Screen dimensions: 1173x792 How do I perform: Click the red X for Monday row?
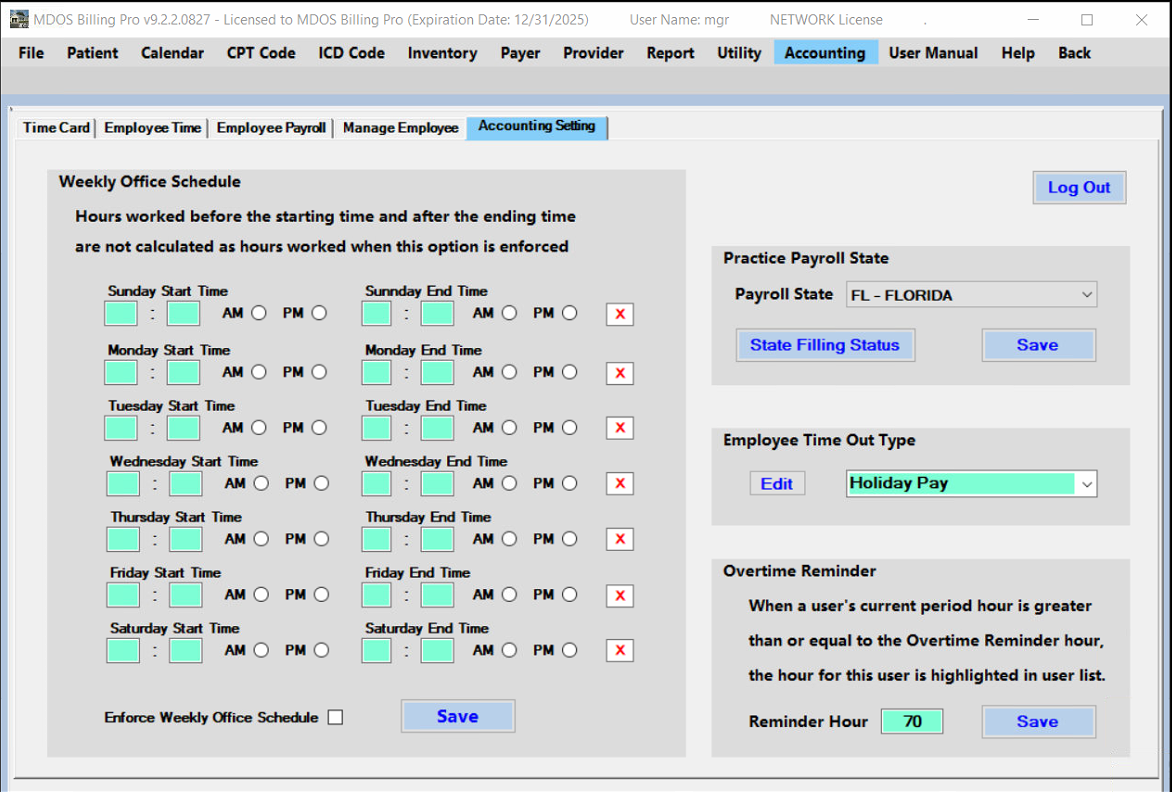620,373
